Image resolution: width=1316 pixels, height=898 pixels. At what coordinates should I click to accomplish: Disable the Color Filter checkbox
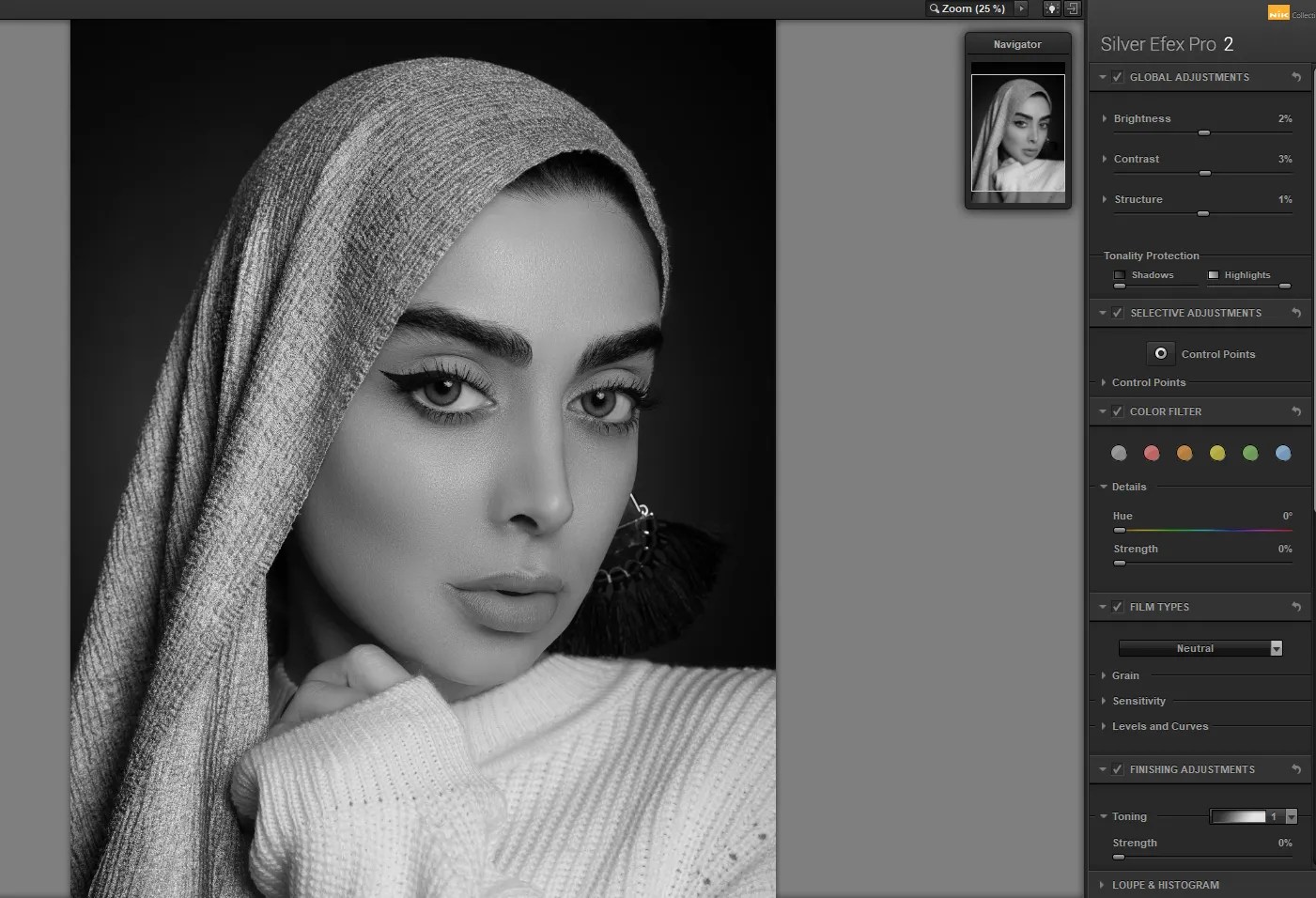point(1117,411)
